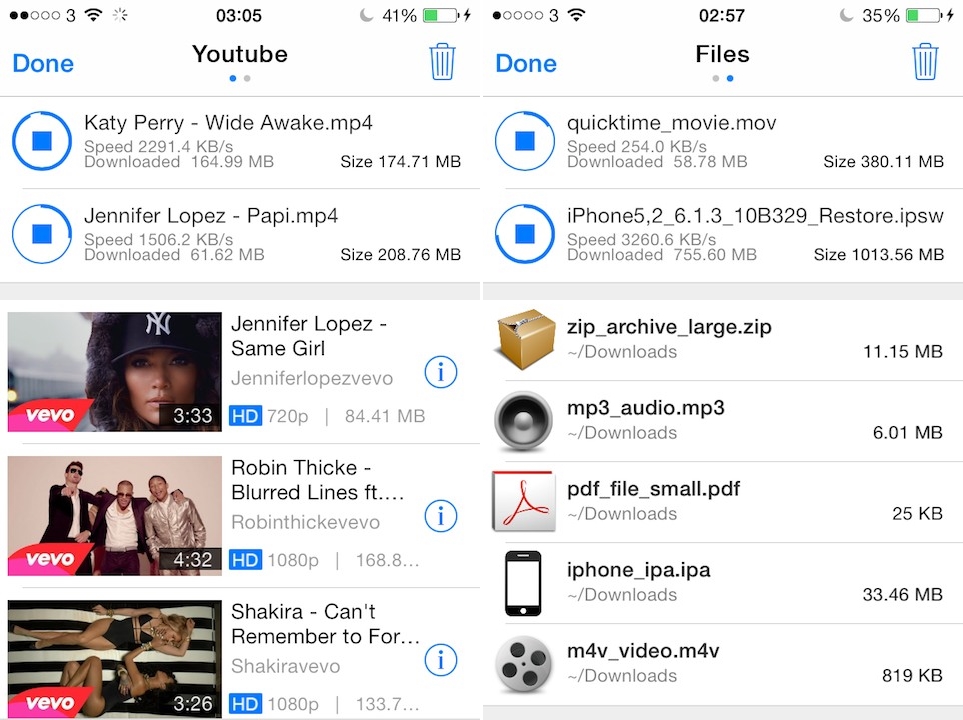
Task: Tap the mp3 audio speaker icon
Action: pyautogui.click(x=524, y=421)
